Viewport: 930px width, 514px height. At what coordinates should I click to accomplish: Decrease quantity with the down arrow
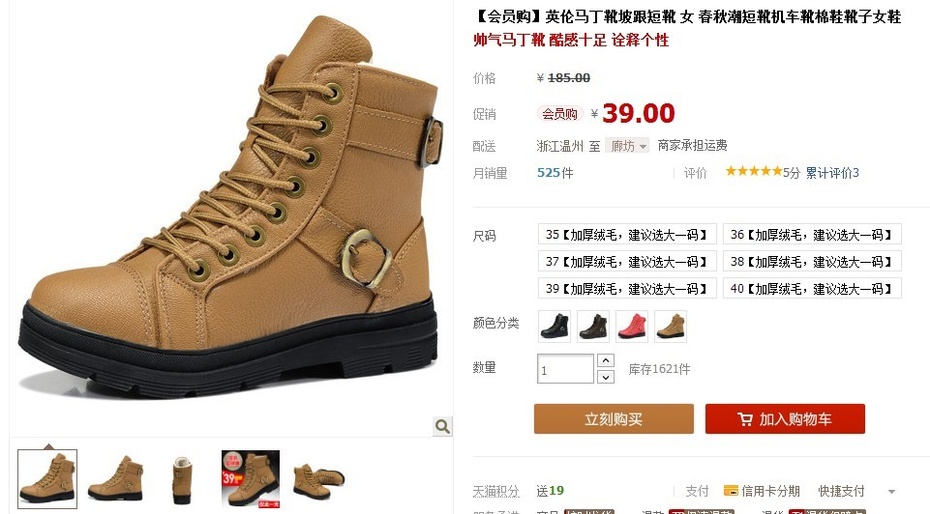[606, 376]
